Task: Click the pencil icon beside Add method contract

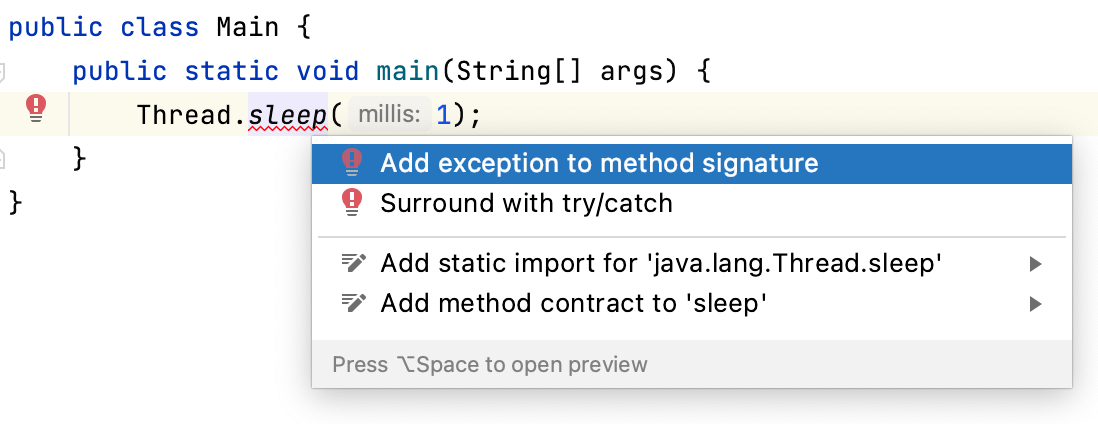Action: (353, 303)
